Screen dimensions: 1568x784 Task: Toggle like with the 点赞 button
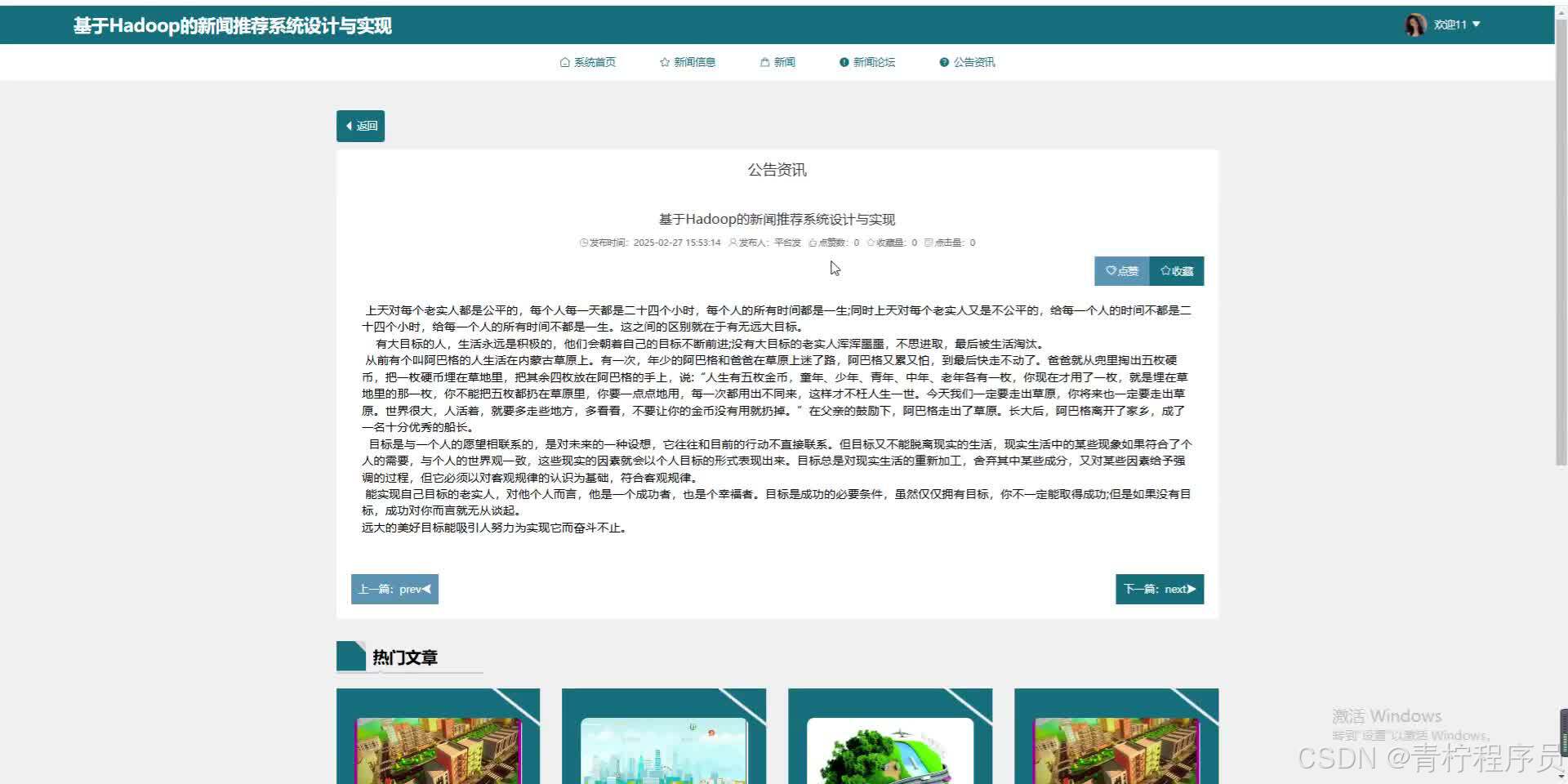1121,270
